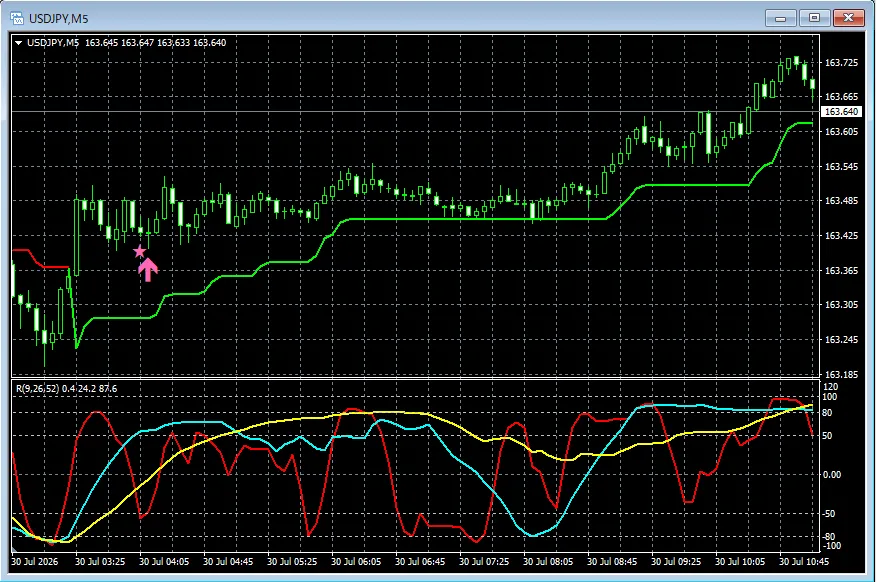Image resolution: width=877 pixels, height=582 pixels.
Task: Click the current price label 163.640
Action: 841,112
